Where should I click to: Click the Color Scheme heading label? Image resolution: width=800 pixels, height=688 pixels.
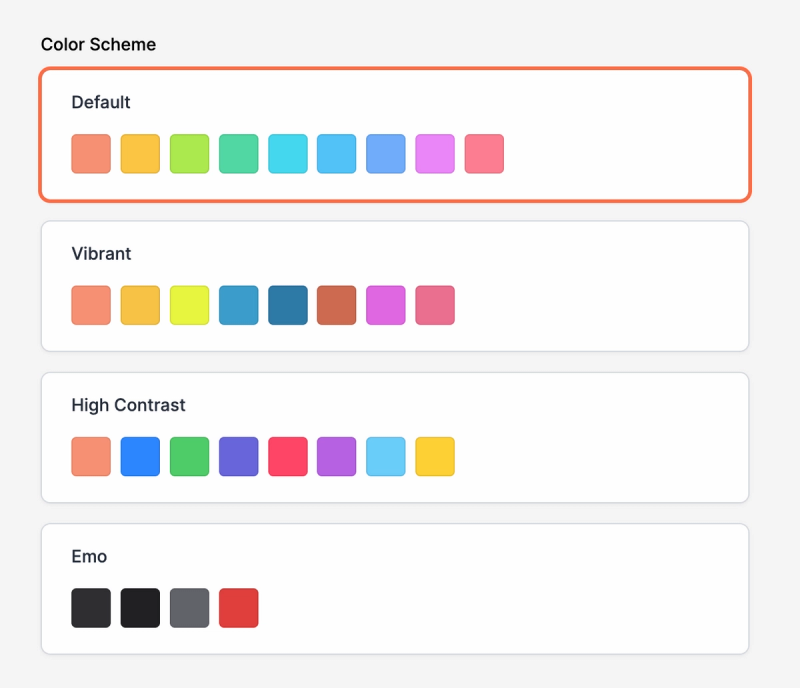[x=97, y=44]
